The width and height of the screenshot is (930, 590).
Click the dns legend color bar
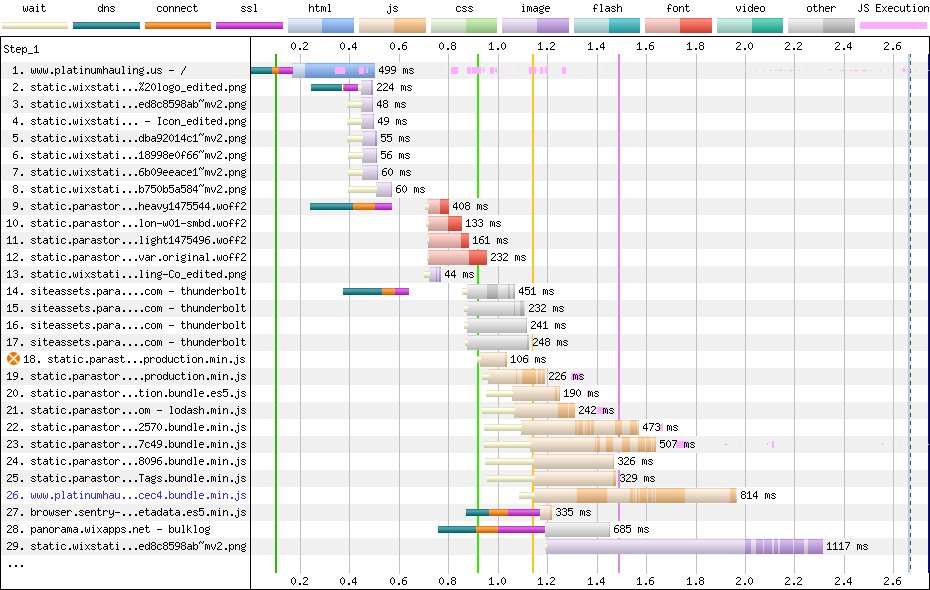[106, 24]
